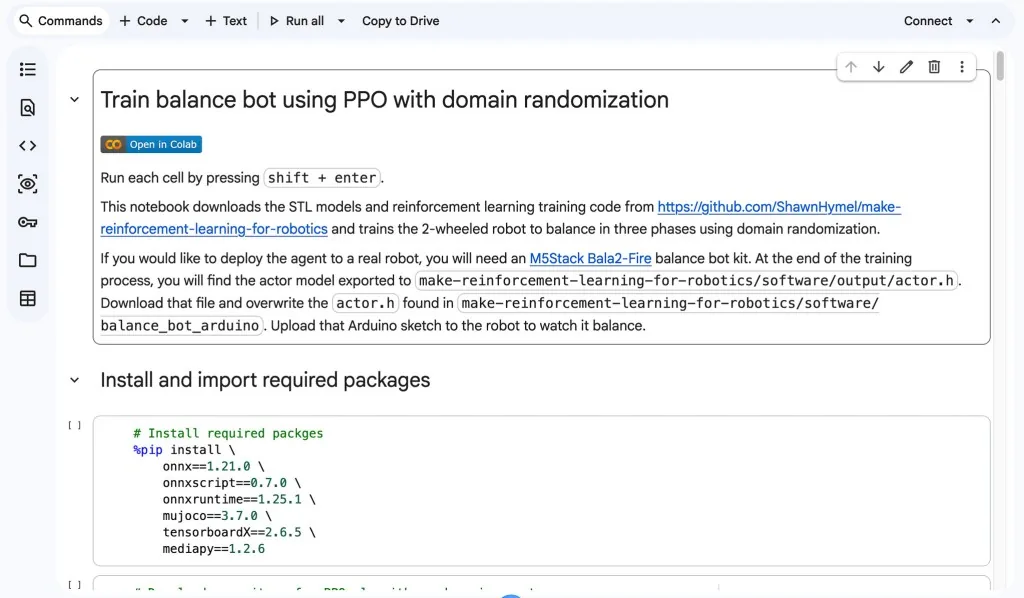This screenshot has width=1024, height=598.
Task: Add a new Text cell
Action: point(226,21)
